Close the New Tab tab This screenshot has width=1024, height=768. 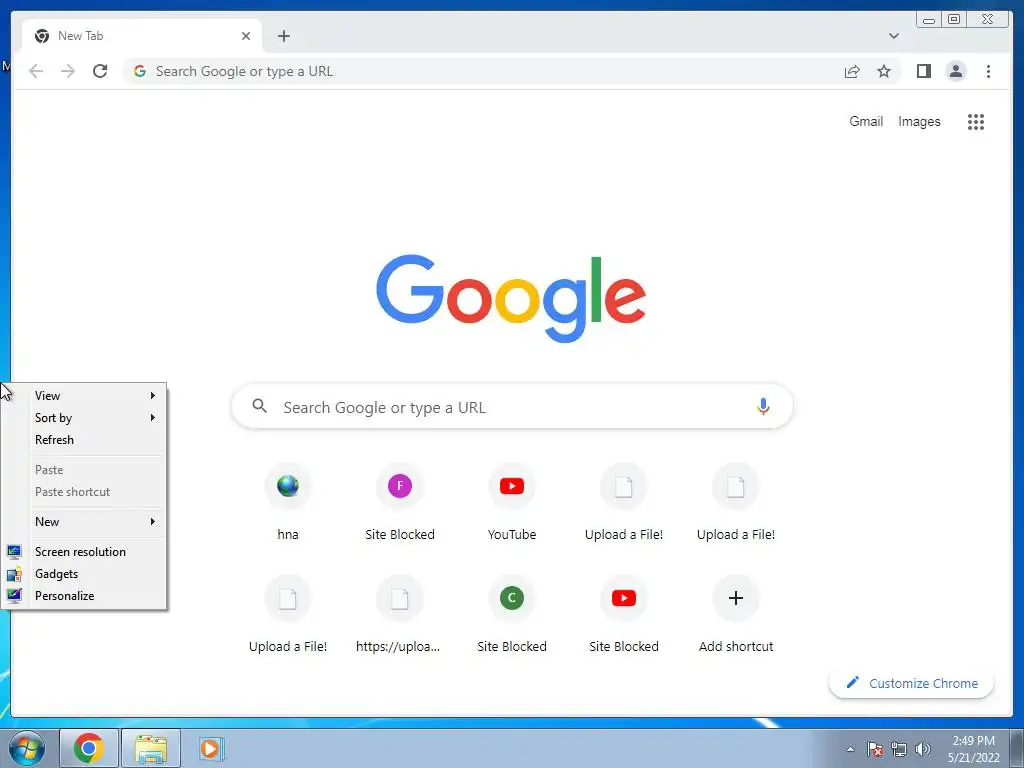pyautogui.click(x=246, y=36)
